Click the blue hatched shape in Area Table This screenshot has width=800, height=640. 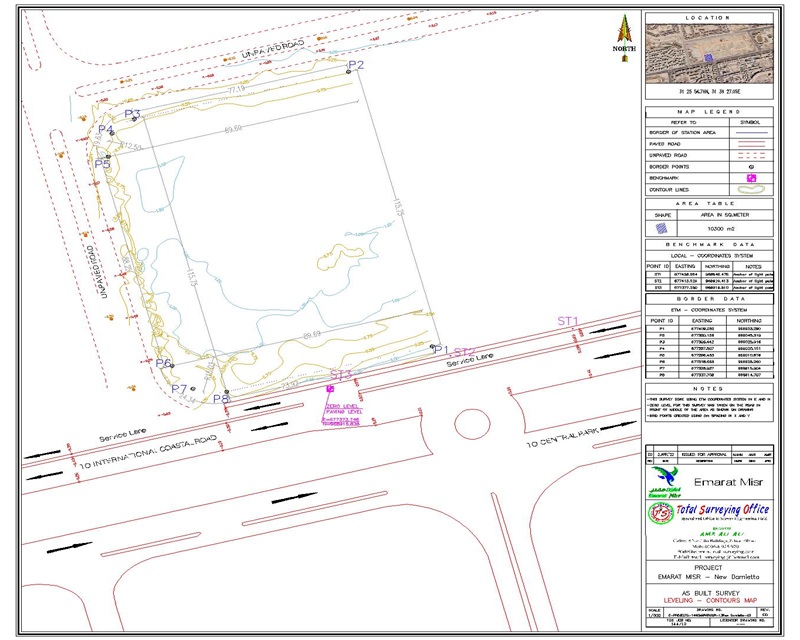(x=661, y=228)
